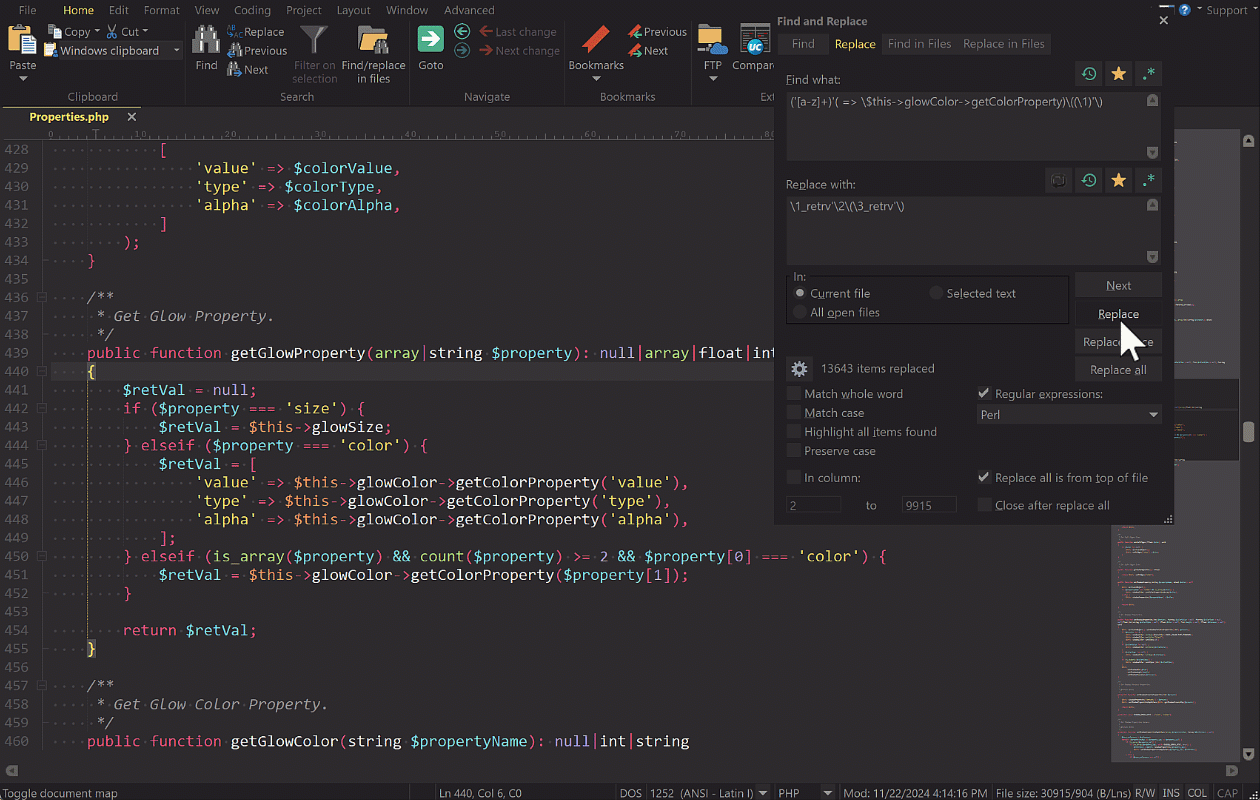Switch to the Find in Files tab
This screenshot has width=1260, height=800.
(x=919, y=44)
